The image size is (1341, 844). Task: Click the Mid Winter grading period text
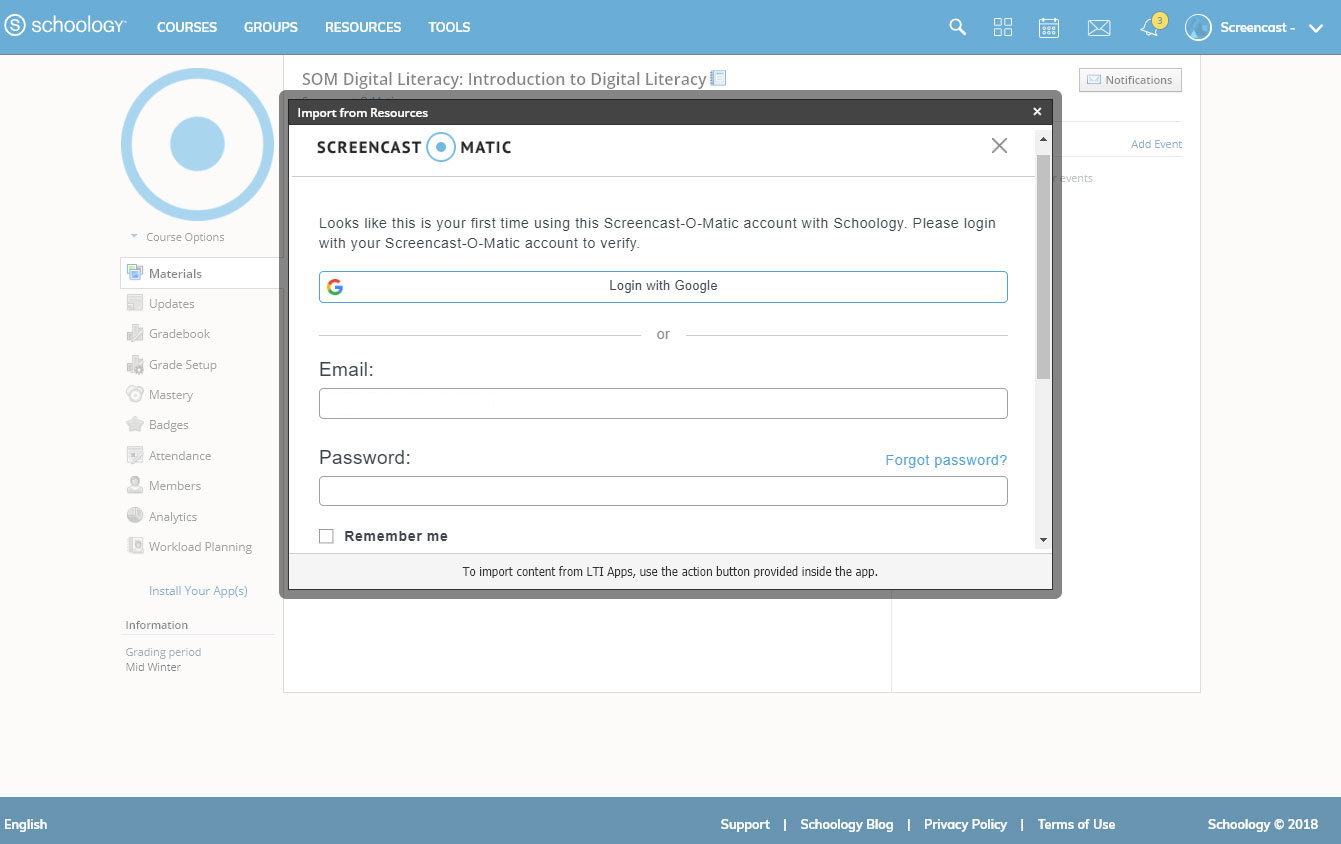pos(153,667)
